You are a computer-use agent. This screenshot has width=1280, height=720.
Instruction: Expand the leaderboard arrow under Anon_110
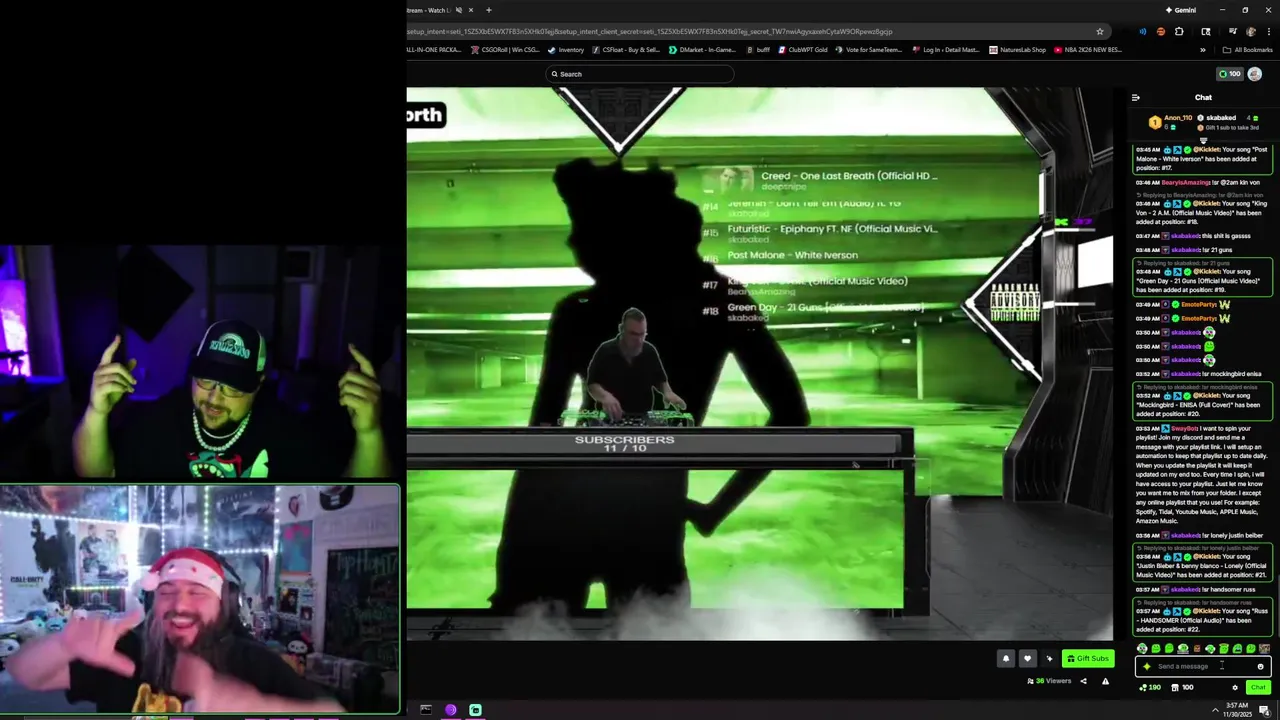[1203, 140]
